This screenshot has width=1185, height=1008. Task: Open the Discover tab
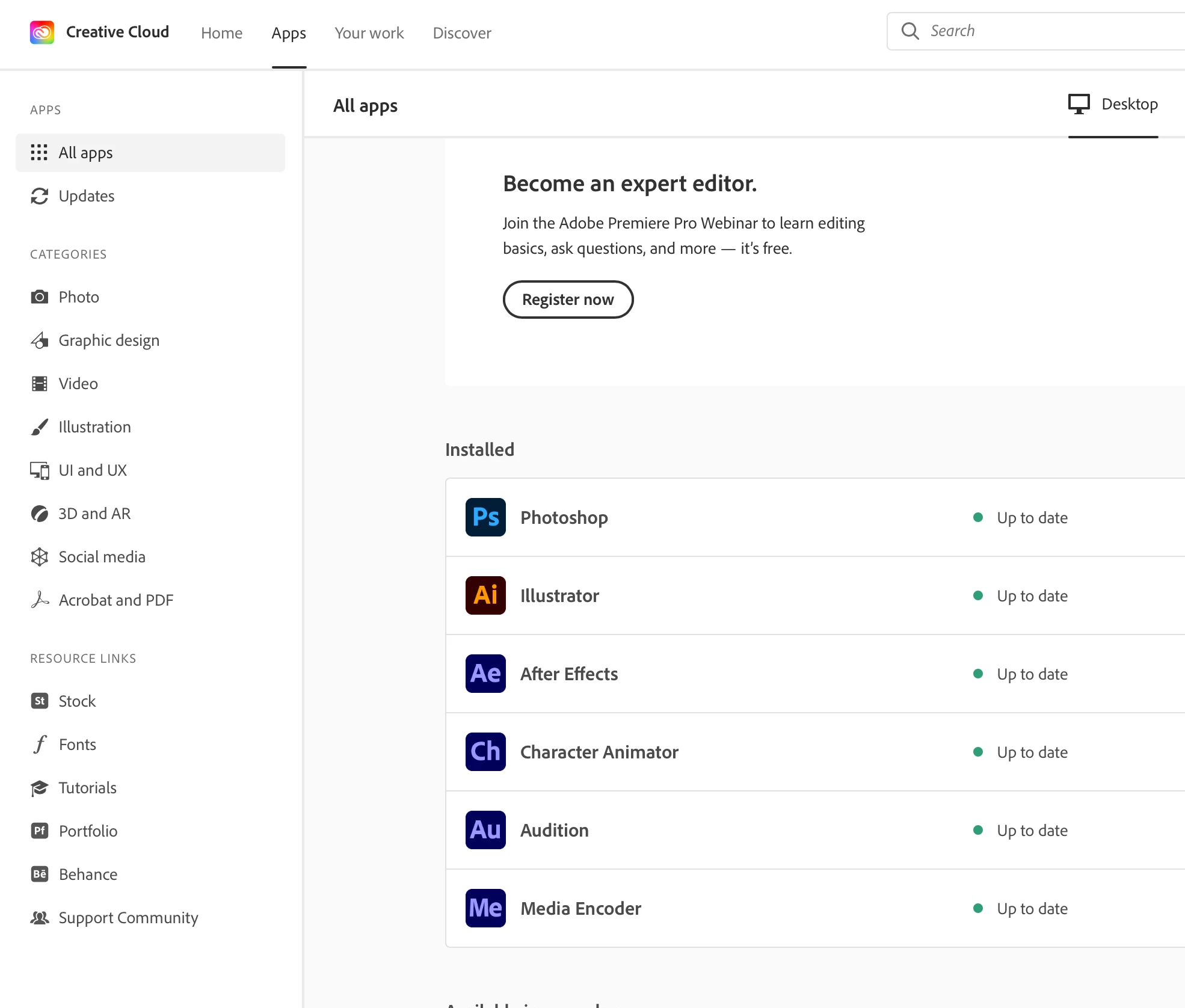click(x=461, y=33)
